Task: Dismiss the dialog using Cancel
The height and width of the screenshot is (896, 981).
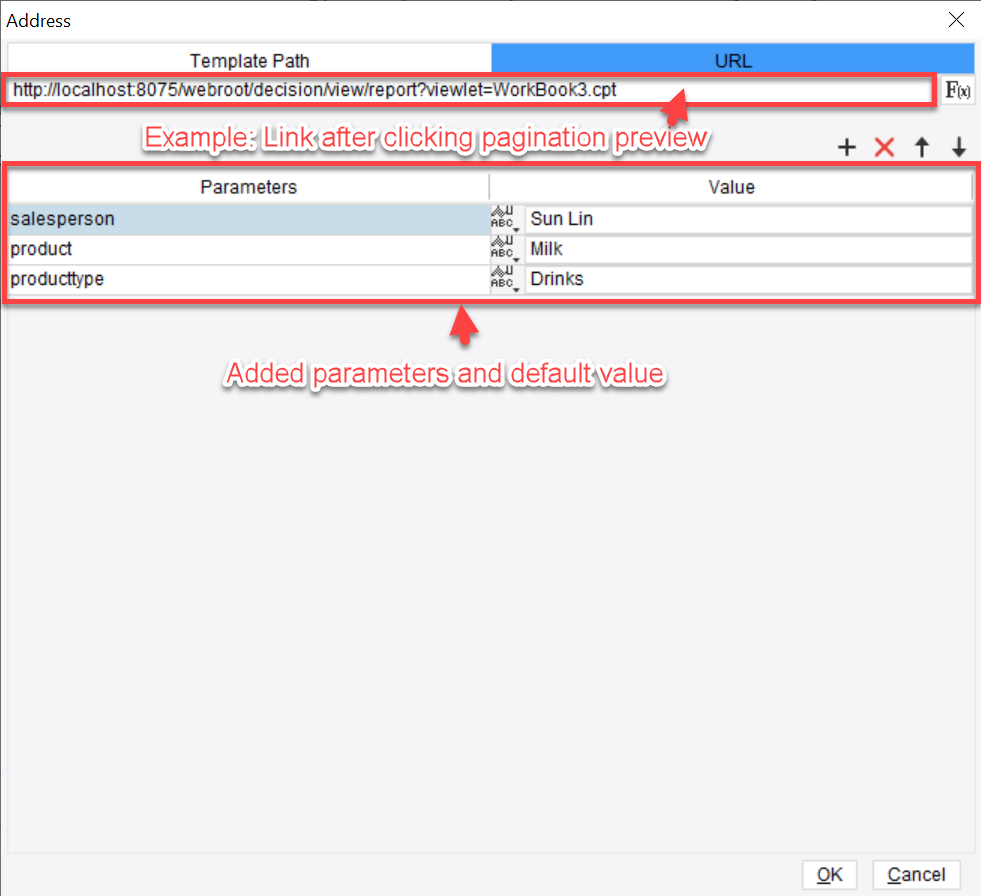Action: 915,874
